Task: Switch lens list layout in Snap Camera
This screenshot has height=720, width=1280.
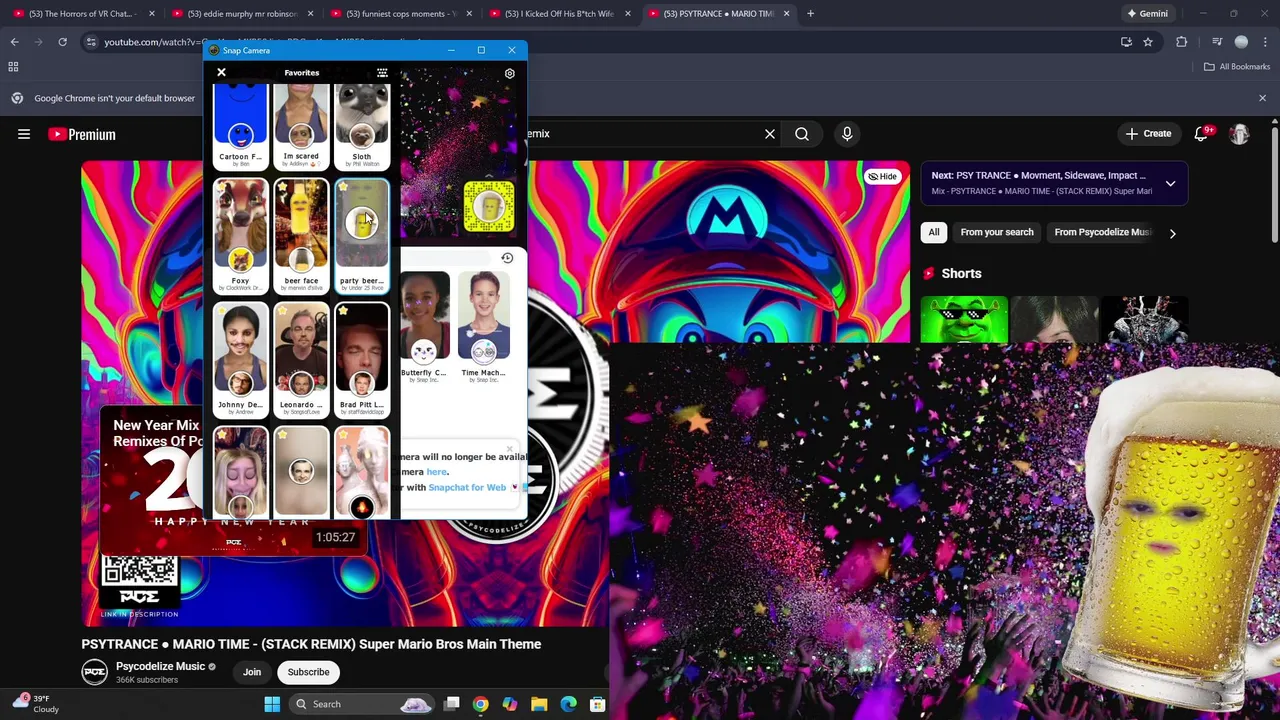Action: pyautogui.click(x=382, y=73)
